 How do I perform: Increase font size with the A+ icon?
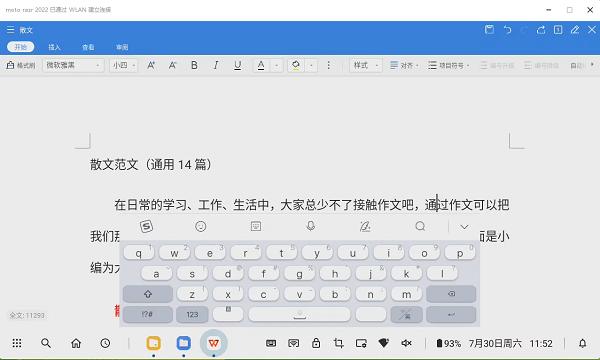pyautogui.click(x=151, y=65)
